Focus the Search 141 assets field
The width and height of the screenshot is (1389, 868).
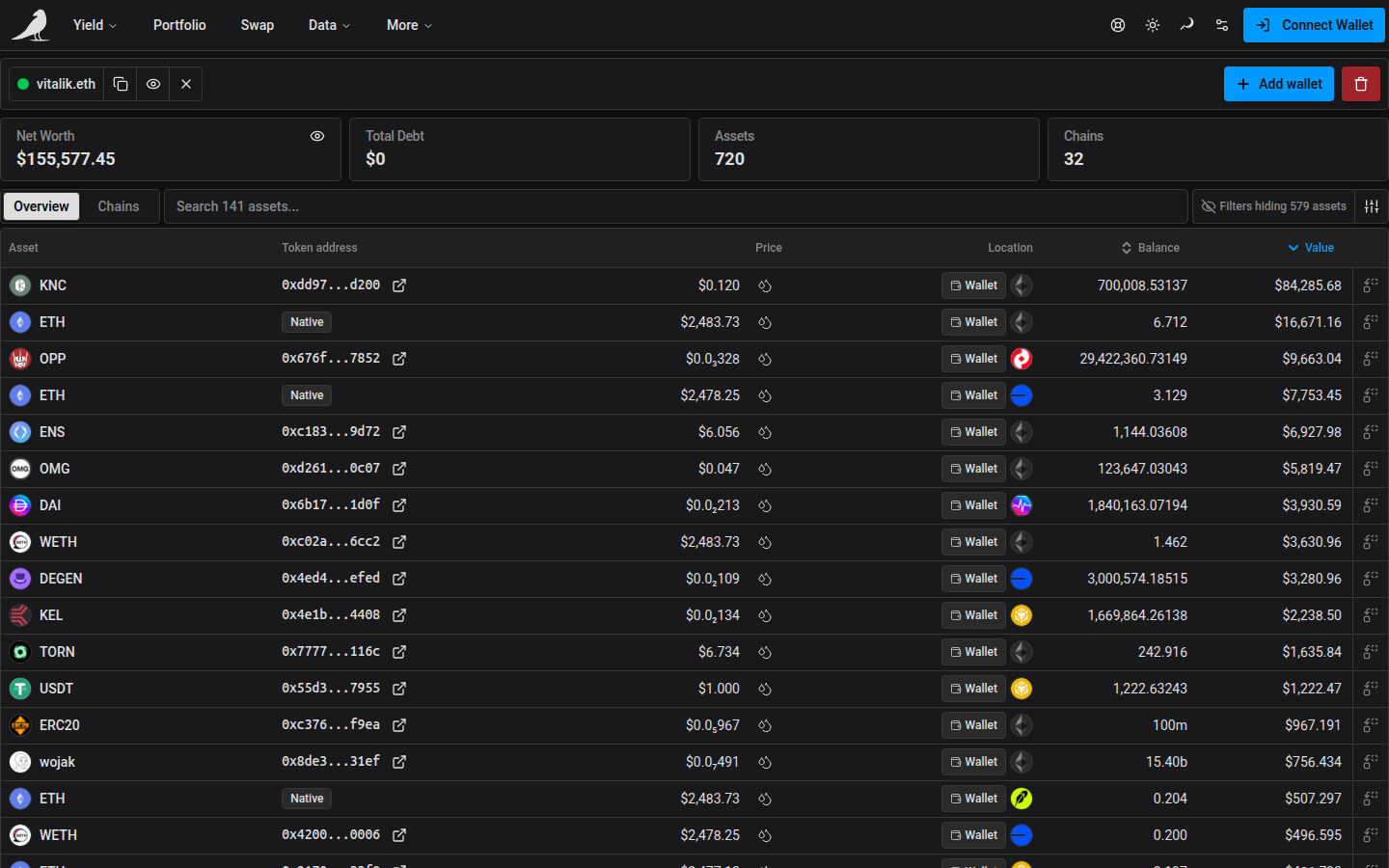coord(675,206)
